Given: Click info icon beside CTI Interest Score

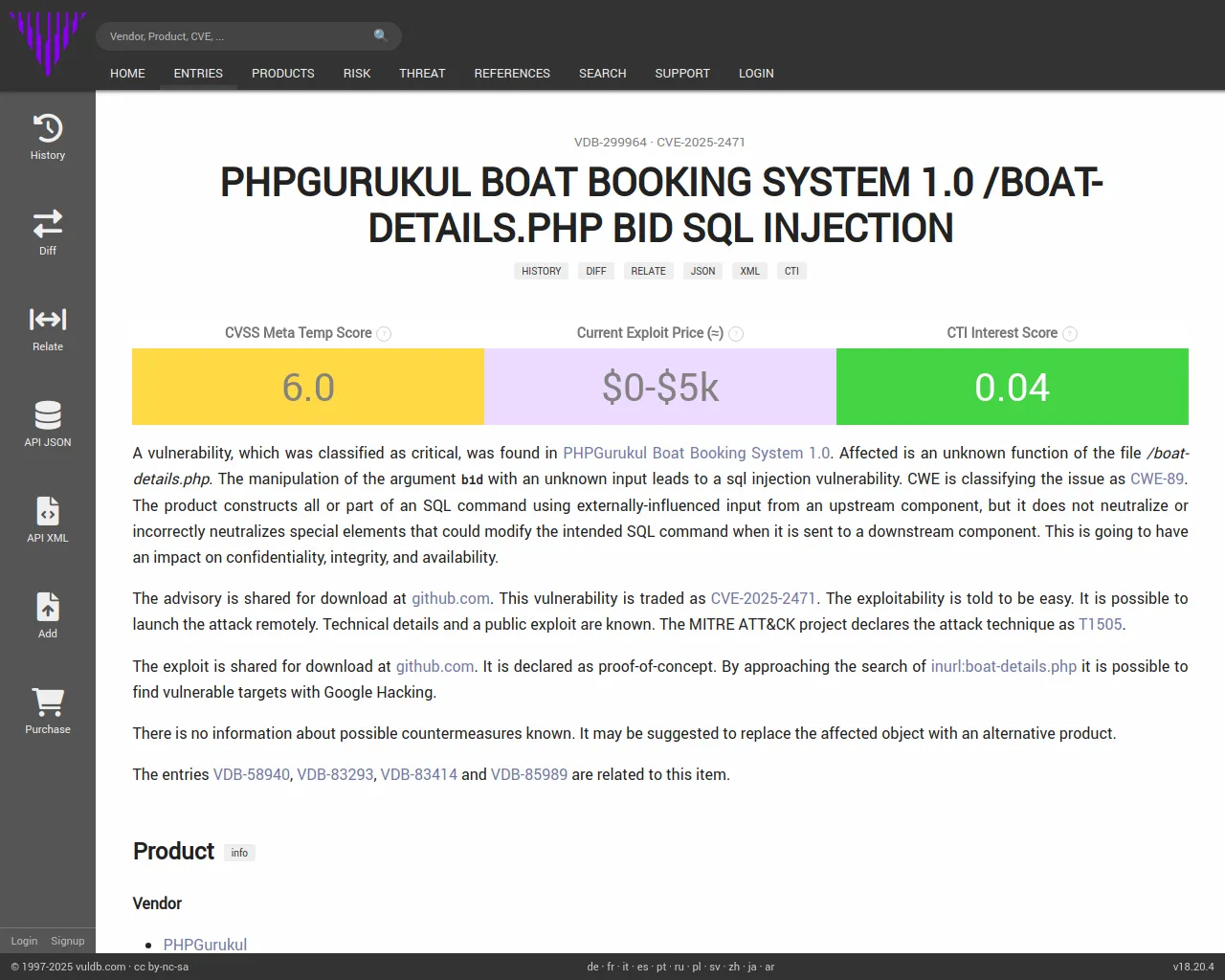Looking at the screenshot, I should 1070,334.
